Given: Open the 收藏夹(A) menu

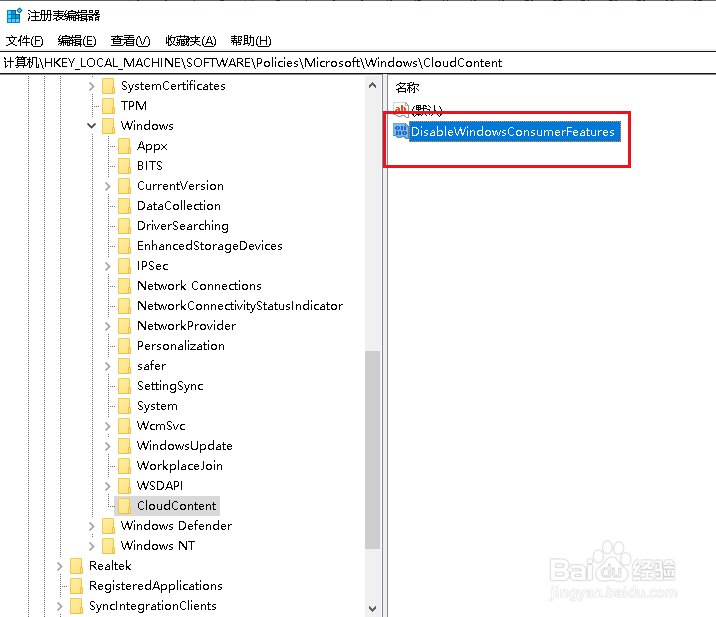Looking at the screenshot, I should tap(190, 41).
